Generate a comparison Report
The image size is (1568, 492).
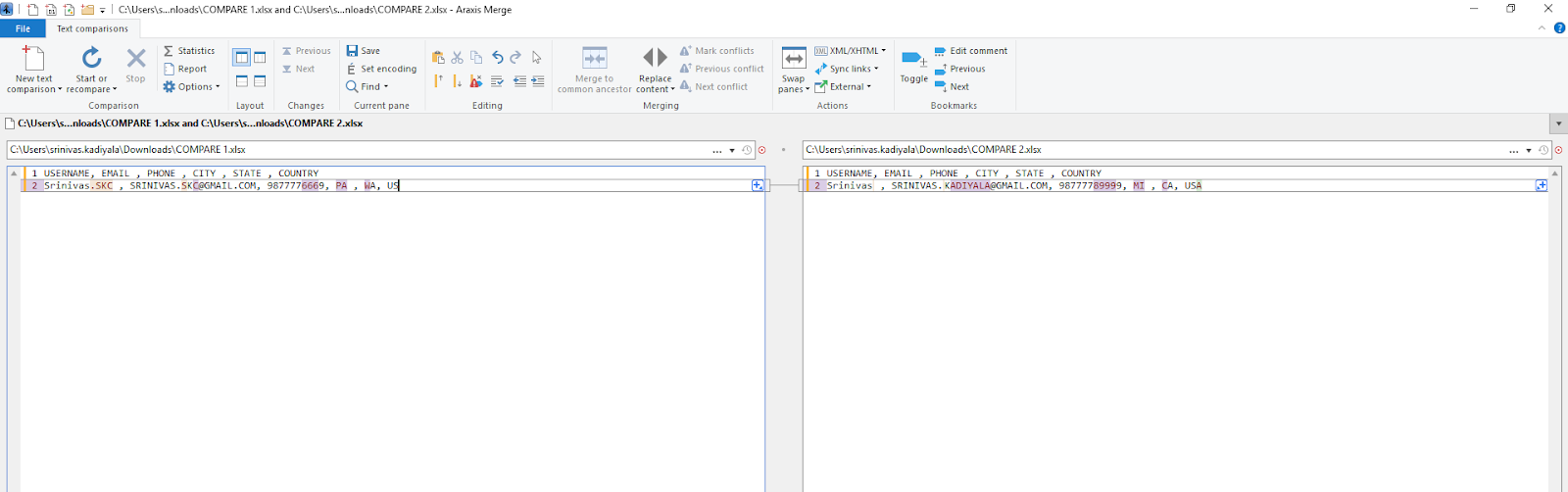pos(185,69)
